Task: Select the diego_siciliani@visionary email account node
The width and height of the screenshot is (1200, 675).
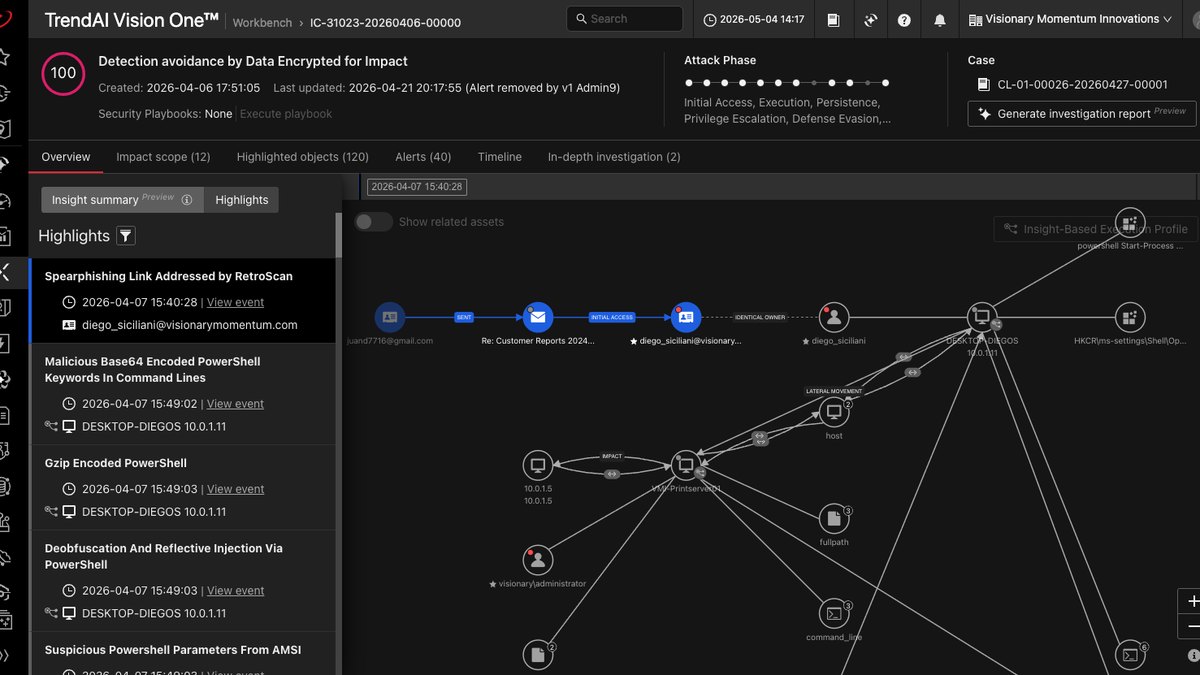Action: tap(686, 318)
